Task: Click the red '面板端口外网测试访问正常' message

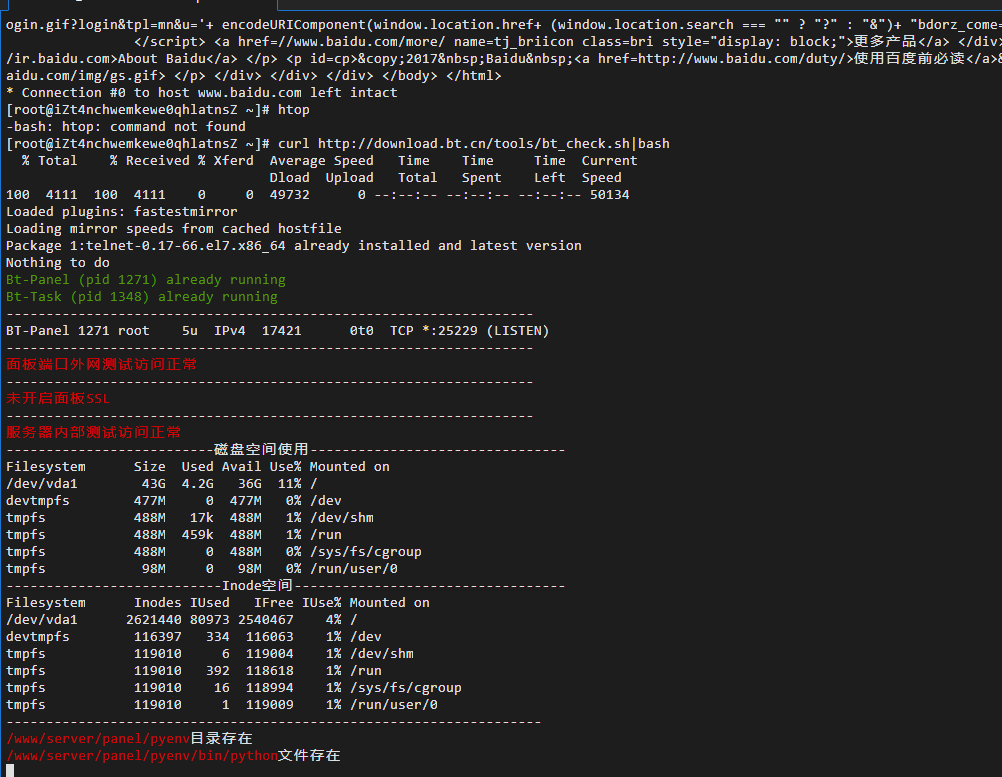Action: click(102, 364)
